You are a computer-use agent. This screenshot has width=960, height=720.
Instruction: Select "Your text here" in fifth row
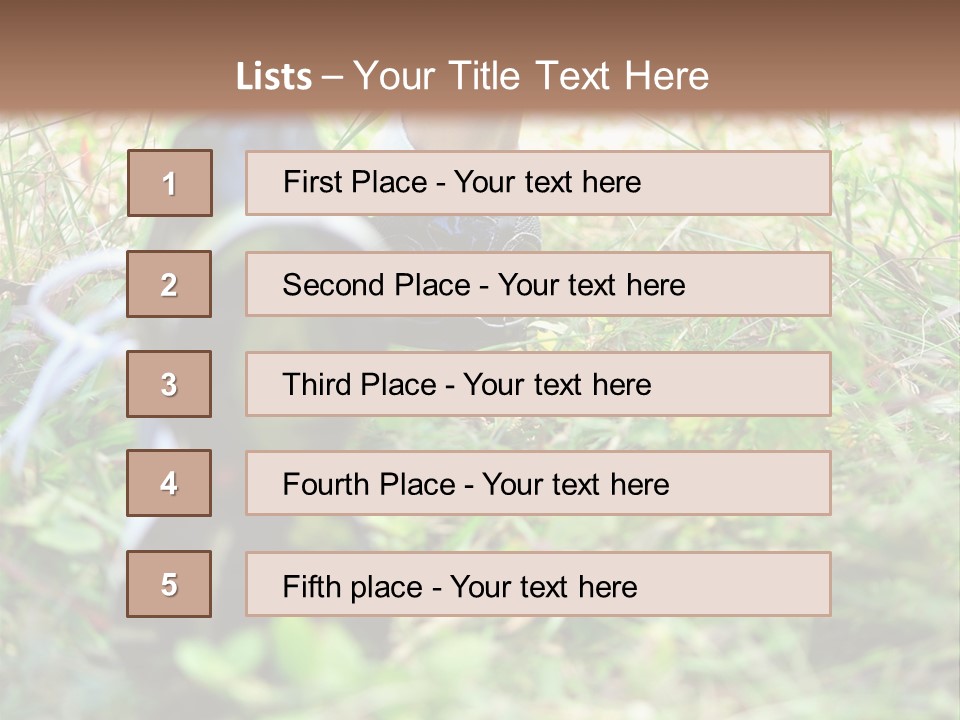(543, 586)
